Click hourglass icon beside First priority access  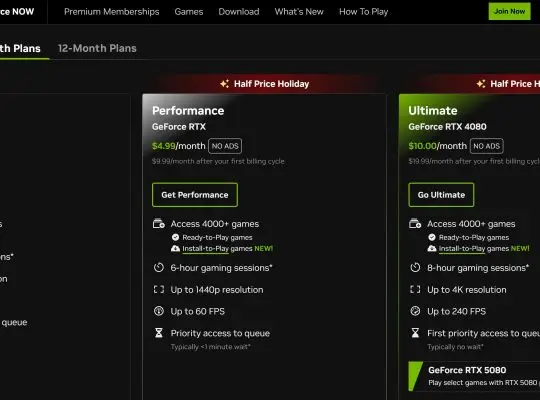click(x=415, y=333)
